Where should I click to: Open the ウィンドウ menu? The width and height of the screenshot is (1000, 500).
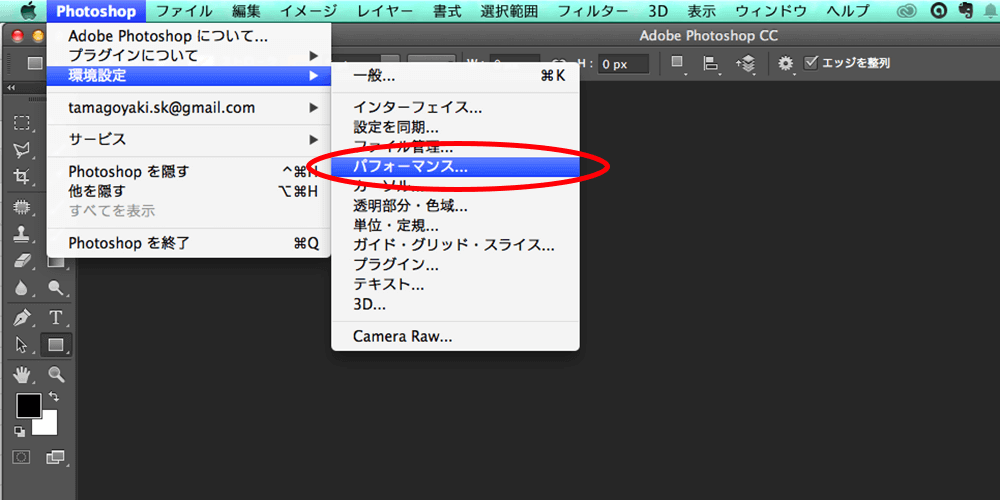click(770, 10)
